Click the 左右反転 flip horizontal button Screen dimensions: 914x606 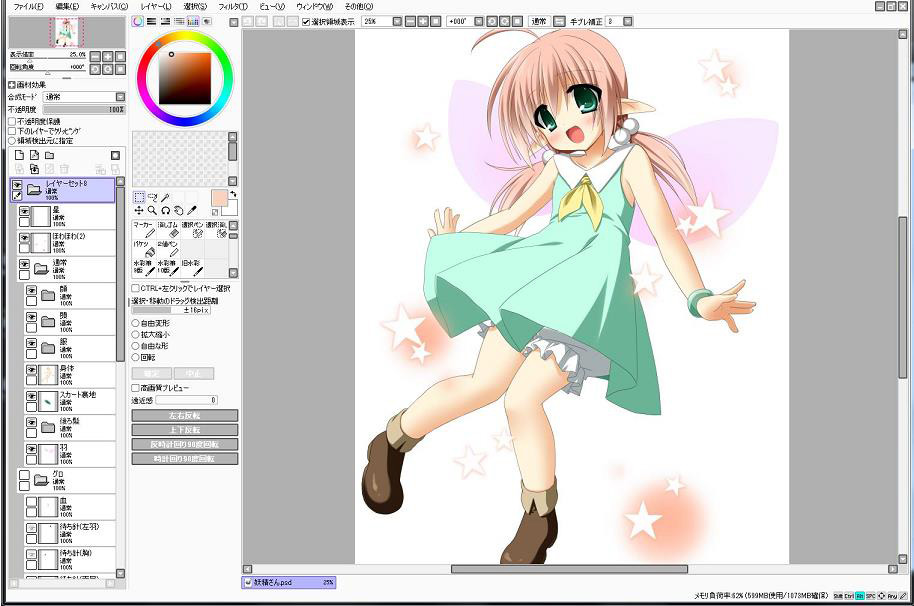pyautogui.click(x=185, y=415)
